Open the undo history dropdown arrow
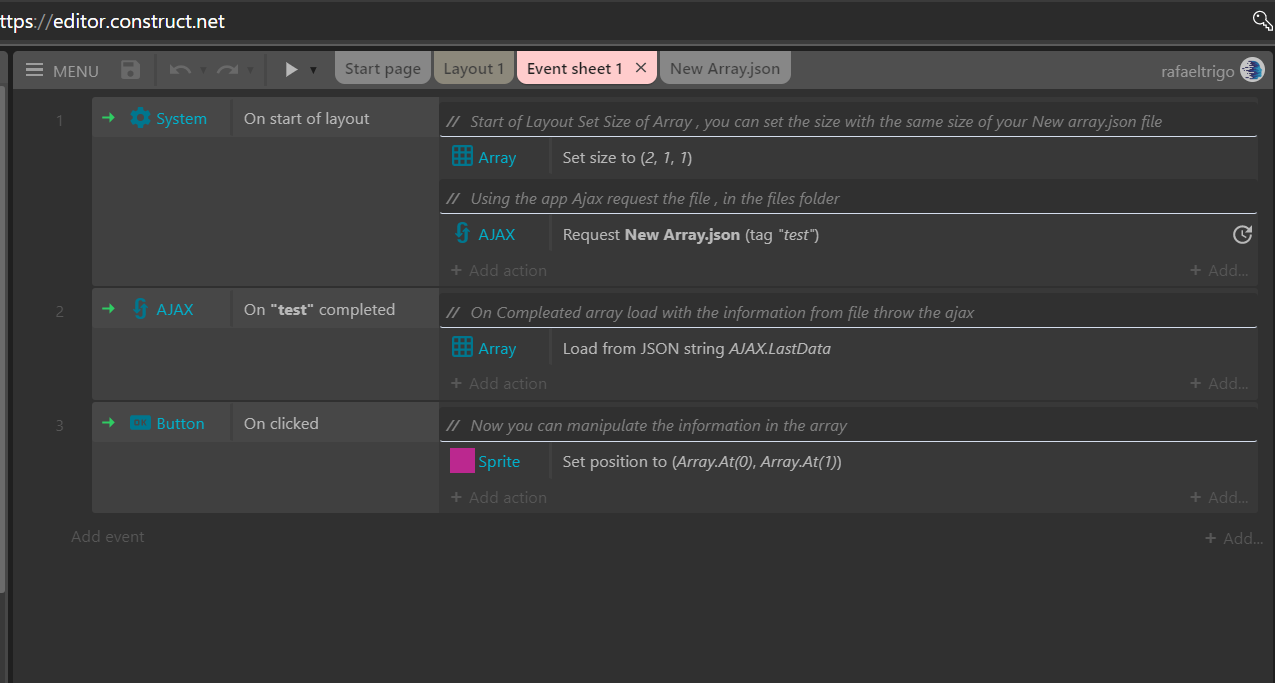This screenshot has width=1275, height=683. pos(203,70)
